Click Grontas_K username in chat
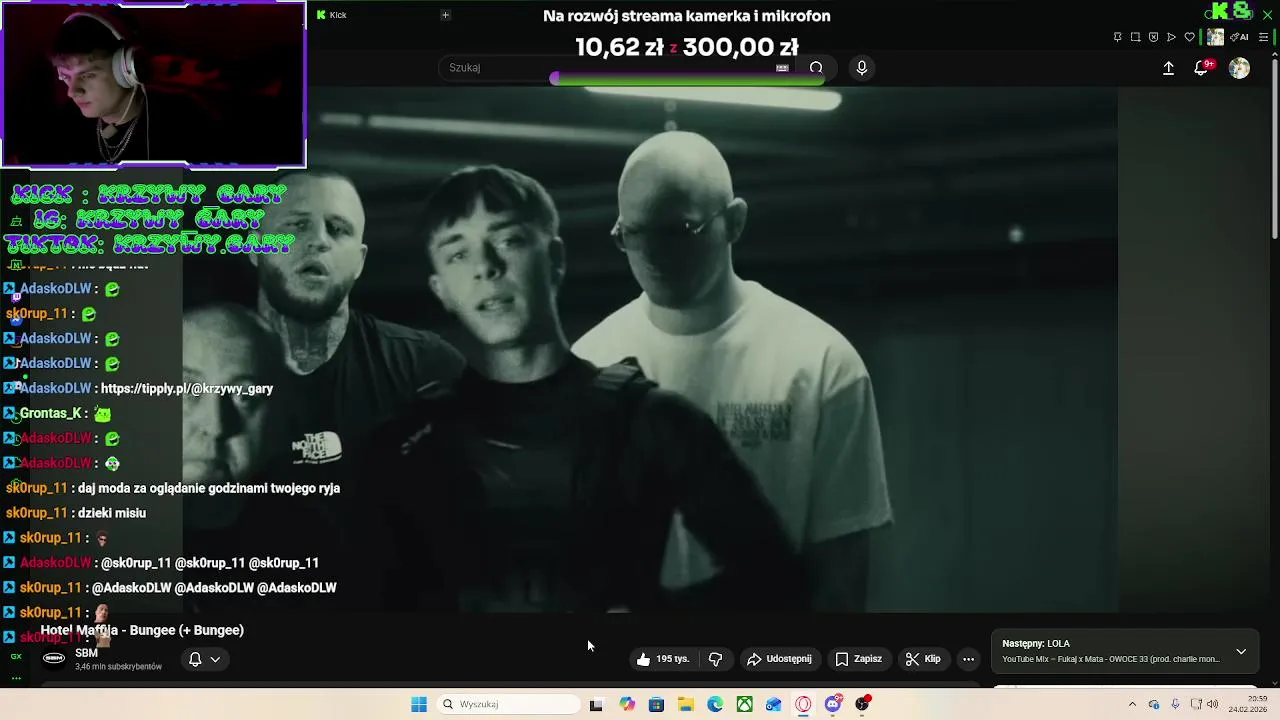Image resolution: width=1280 pixels, height=720 pixels. pyautogui.click(x=51, y=413)
